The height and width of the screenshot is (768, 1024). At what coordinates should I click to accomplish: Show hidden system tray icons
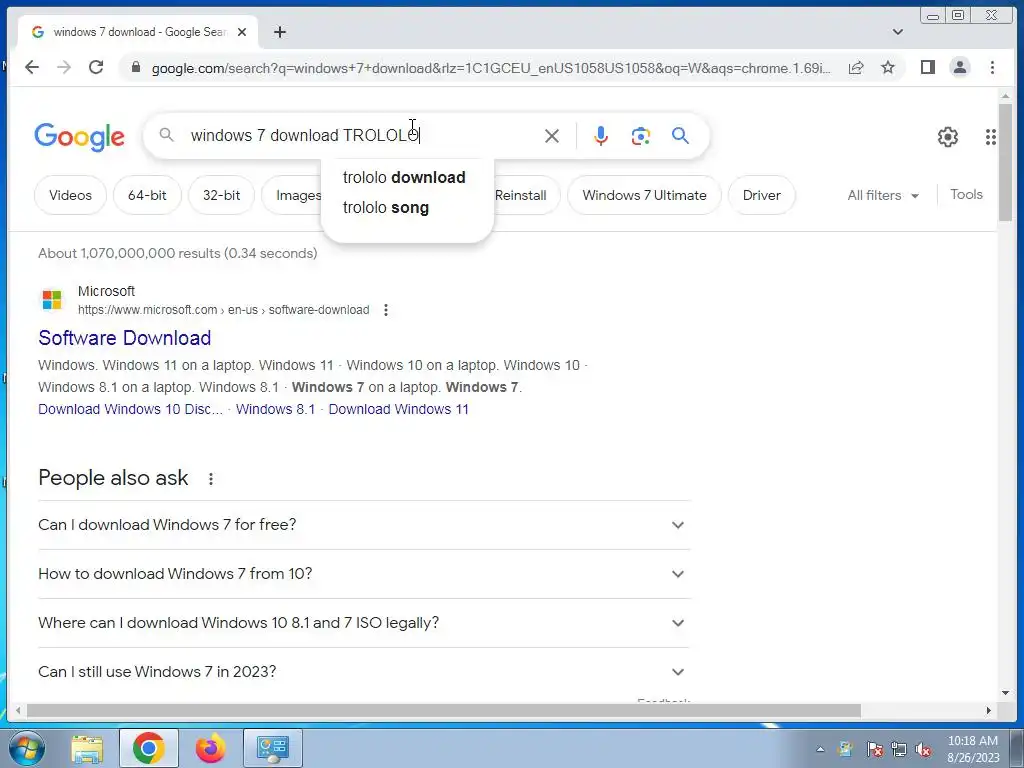(x=820, y=749)
